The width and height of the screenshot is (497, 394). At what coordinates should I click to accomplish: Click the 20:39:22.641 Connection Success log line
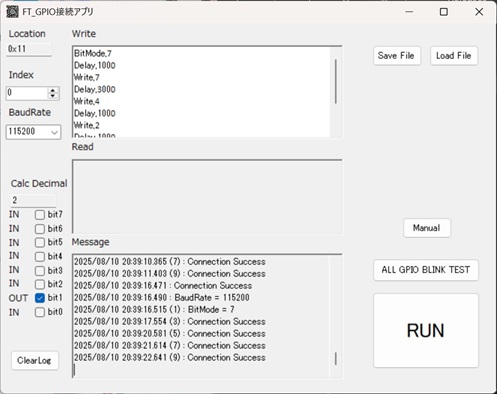tap(170, 358)
